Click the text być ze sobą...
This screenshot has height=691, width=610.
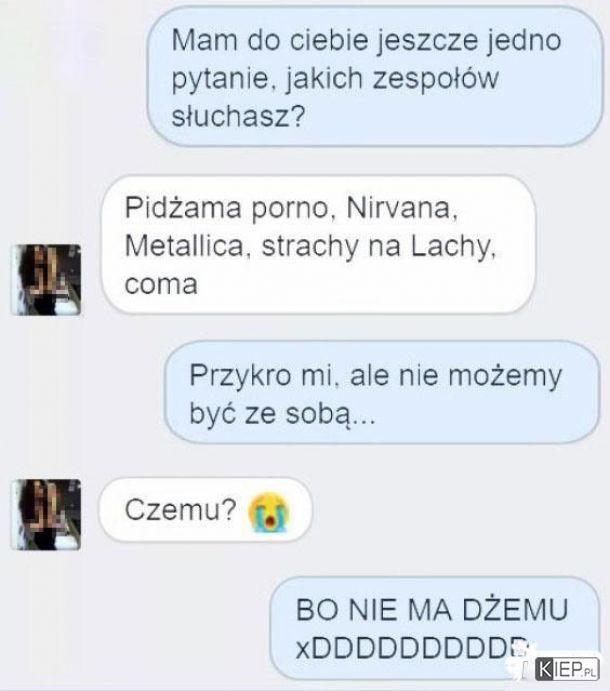click(x=282, y=414)
